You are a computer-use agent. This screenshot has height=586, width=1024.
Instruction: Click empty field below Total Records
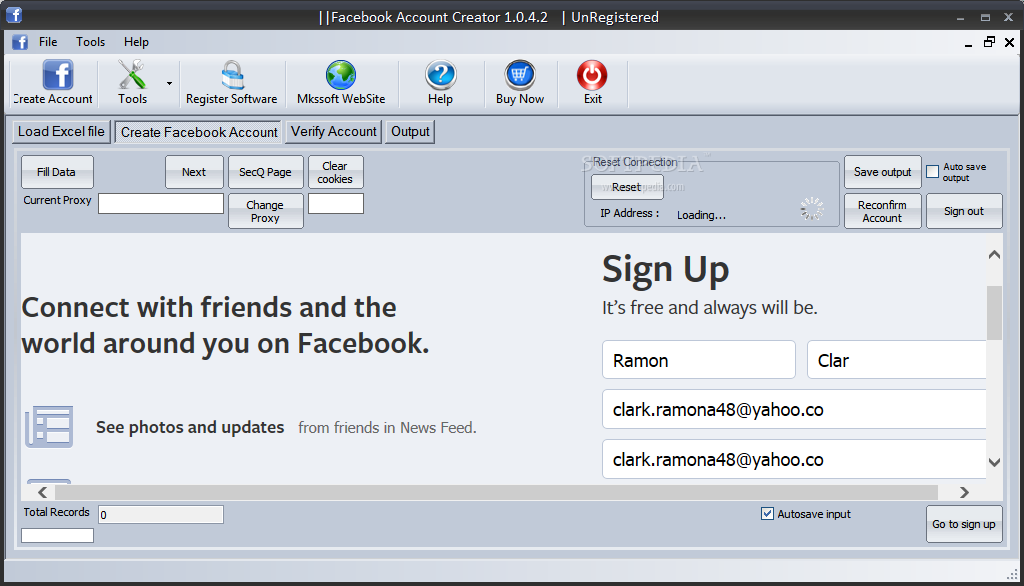(x=57, y=536)
